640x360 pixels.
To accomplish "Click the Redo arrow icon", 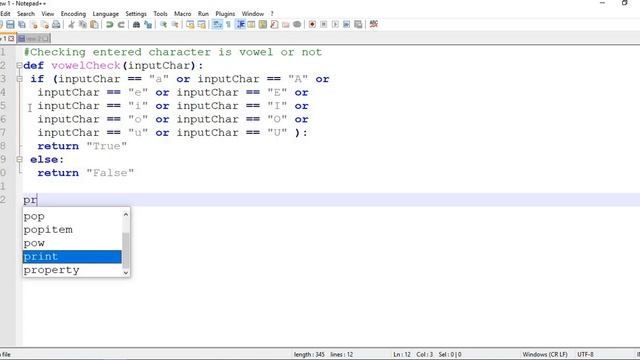I will coord(121,24).
